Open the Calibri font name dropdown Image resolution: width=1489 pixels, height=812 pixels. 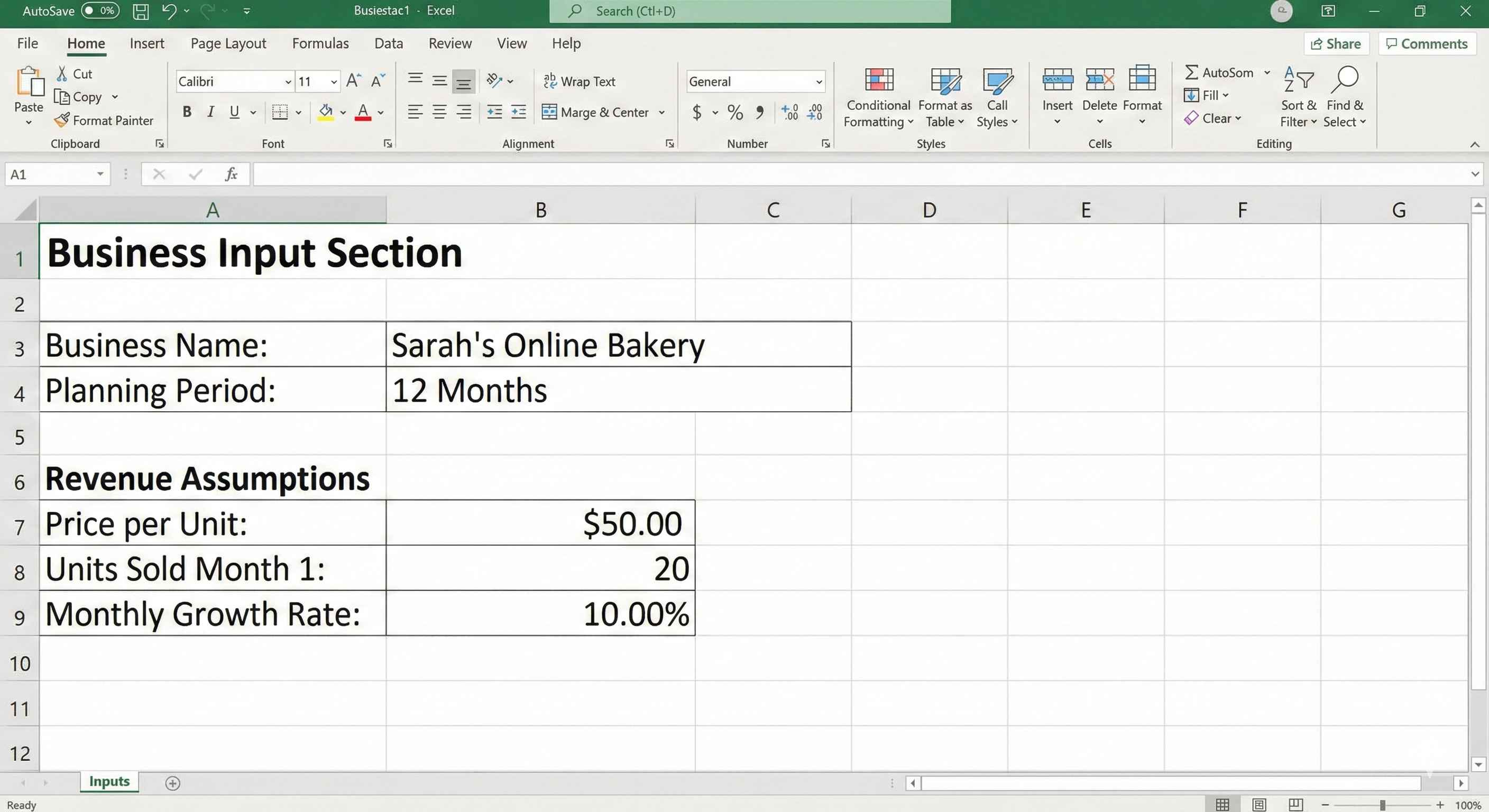point(288,82)
